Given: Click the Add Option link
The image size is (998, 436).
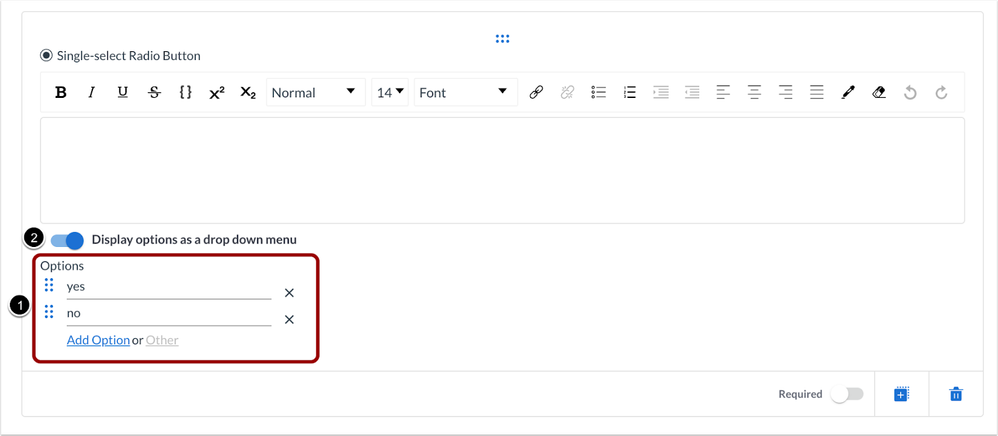Looking at the screenshot, I should [x=98, y=340].
